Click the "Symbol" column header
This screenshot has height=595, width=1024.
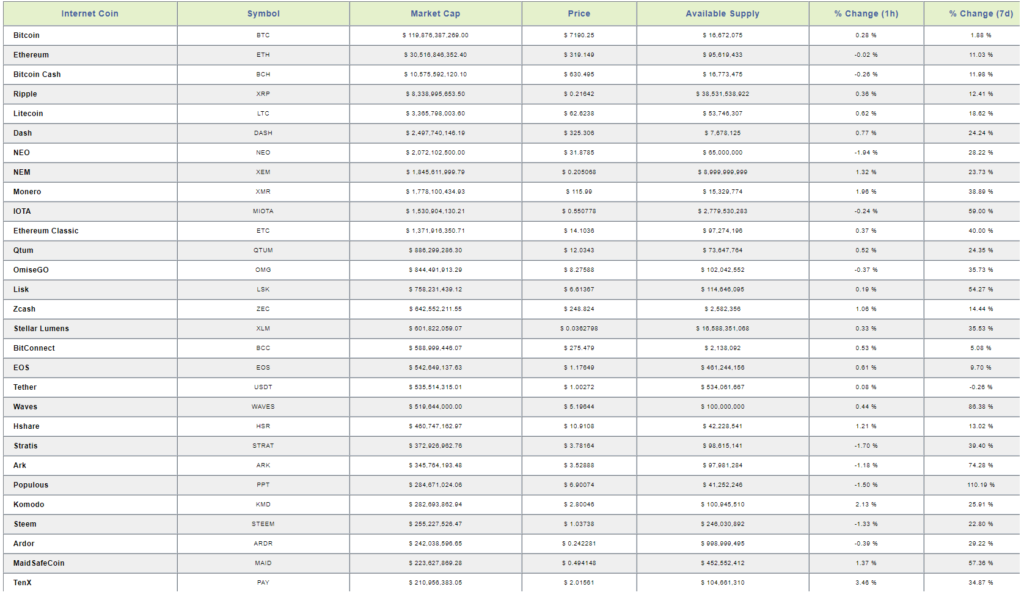263,14
